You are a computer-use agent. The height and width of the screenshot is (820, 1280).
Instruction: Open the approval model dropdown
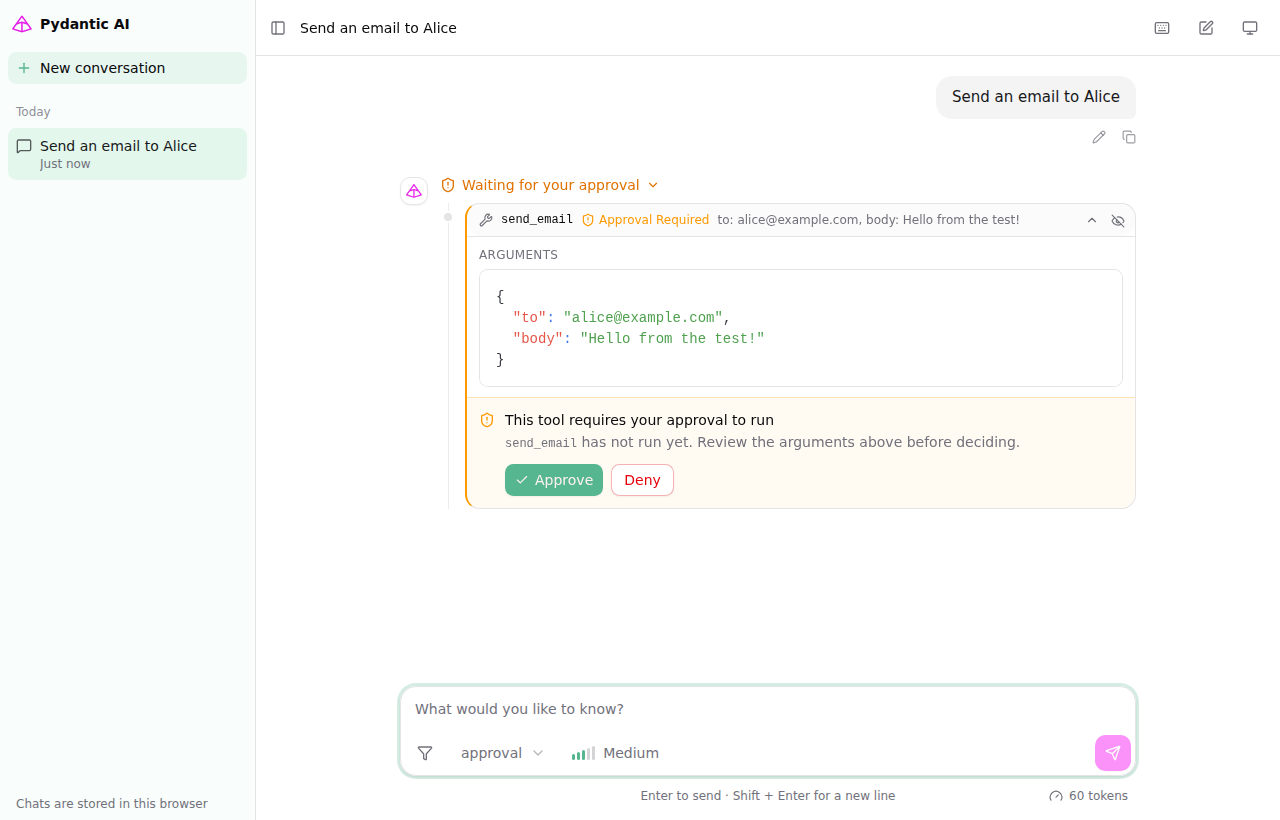coord(502,753)
